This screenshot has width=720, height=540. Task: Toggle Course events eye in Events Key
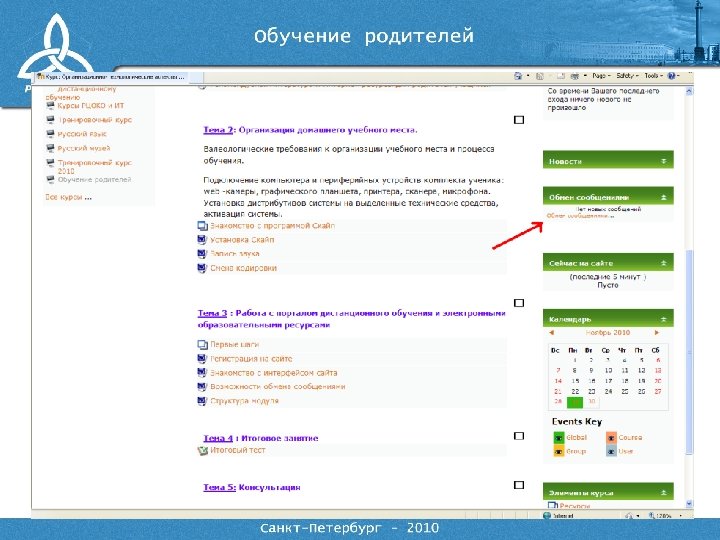click(611, 438)
